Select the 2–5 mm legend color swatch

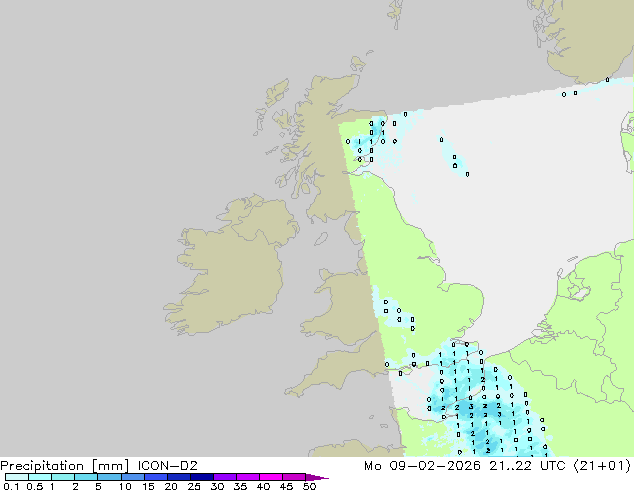tap(86, 477)
